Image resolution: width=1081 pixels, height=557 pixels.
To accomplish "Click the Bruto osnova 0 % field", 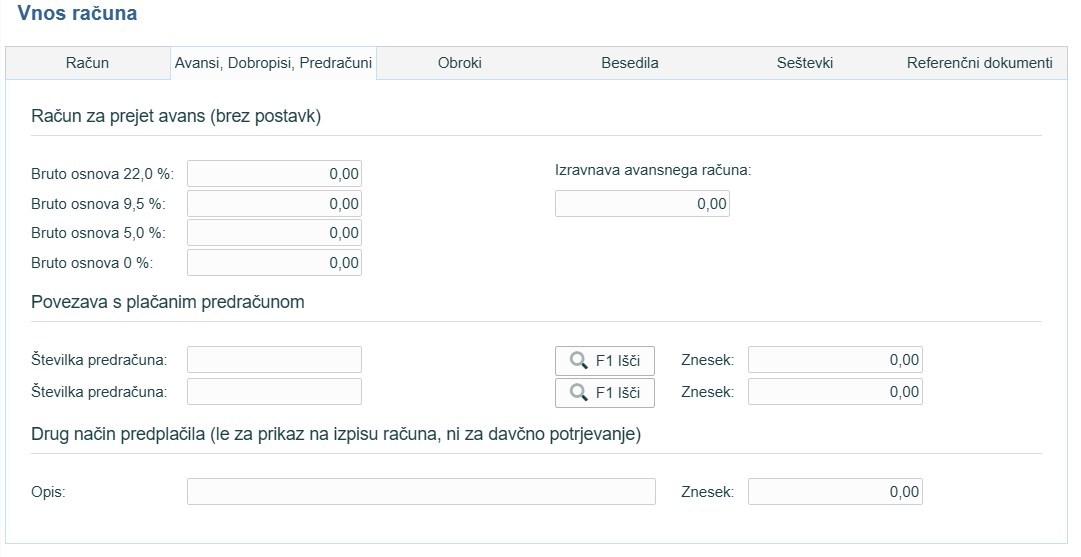I will (x=274, y=263).
